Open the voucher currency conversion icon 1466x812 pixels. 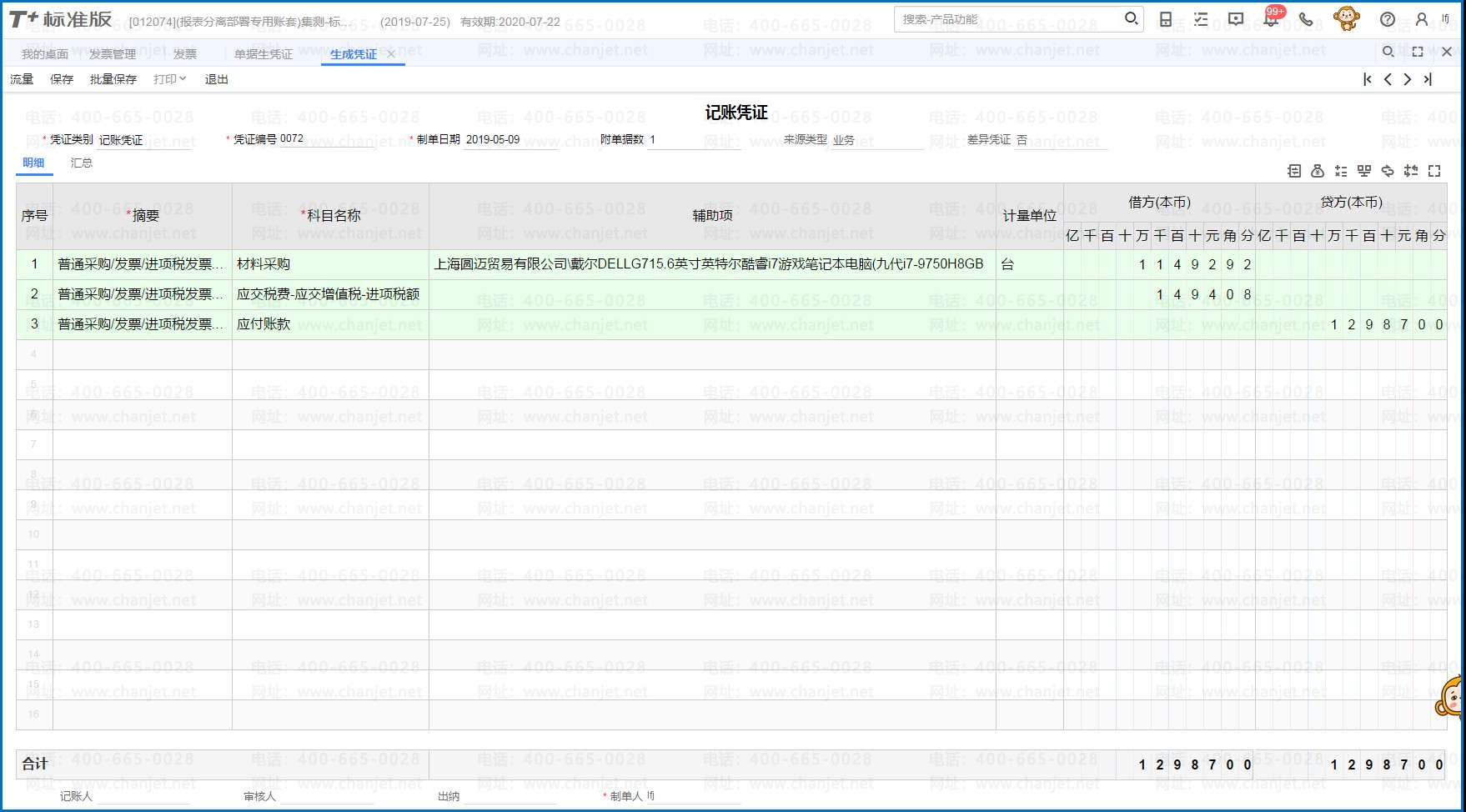(1294, 171)
